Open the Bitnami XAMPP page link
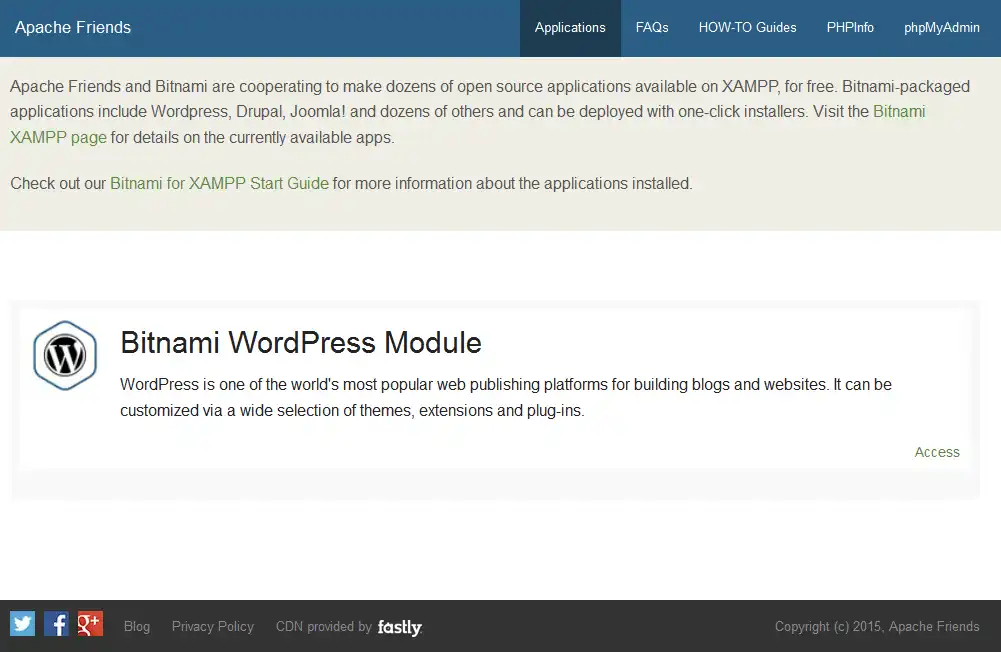Image resolution: width=1001 pixels, height=652 pixels. click(58, 137)
